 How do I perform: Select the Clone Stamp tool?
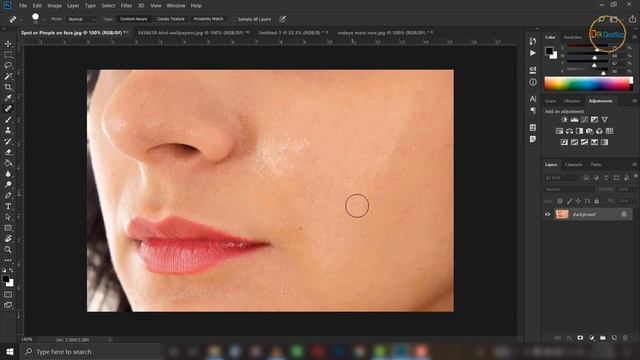tap(8, 130)
